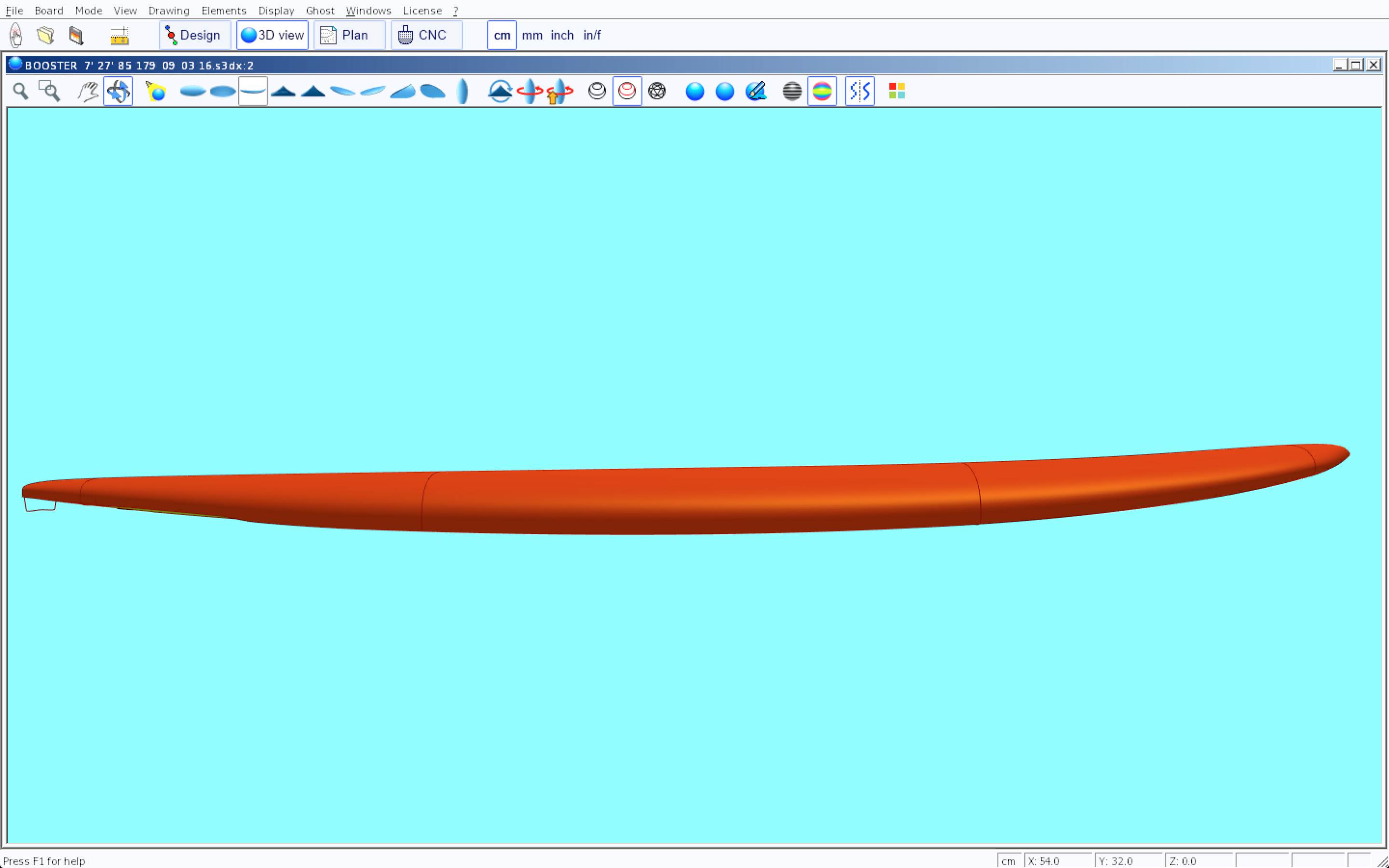Toggle the symmetry display button
Image resolution: width=1389 pixels, height=868 pixels.
[x=859, y=91]
